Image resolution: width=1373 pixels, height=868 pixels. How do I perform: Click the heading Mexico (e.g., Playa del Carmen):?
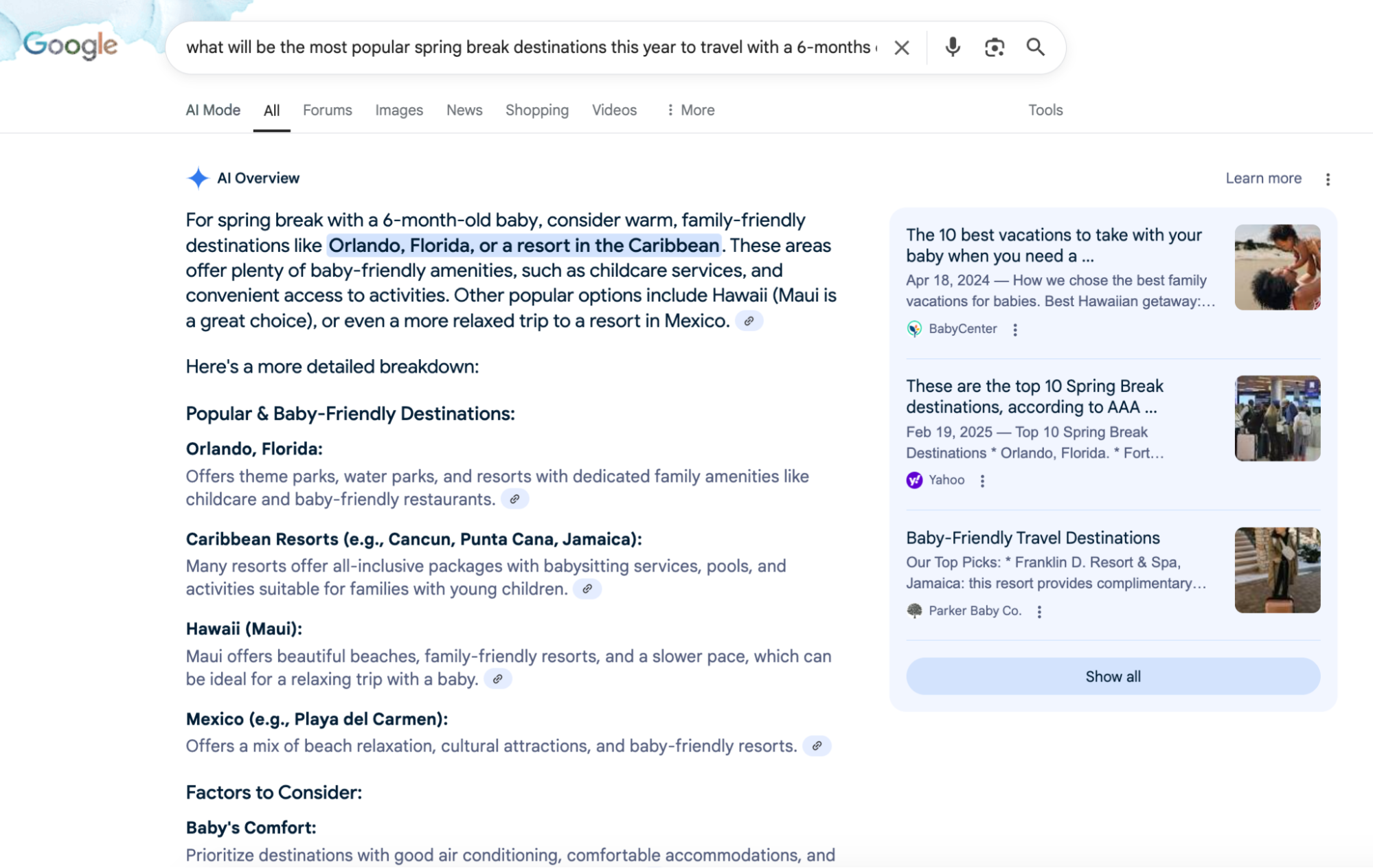pos(317,719)
